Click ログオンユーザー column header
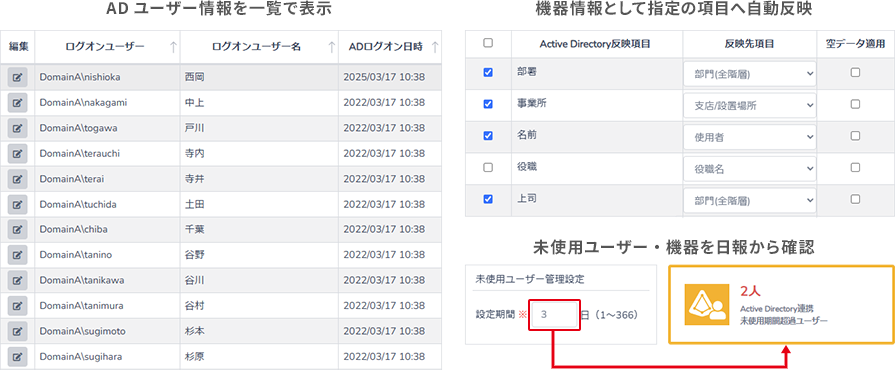Screen dimensions: 895x370 (107, 47)
